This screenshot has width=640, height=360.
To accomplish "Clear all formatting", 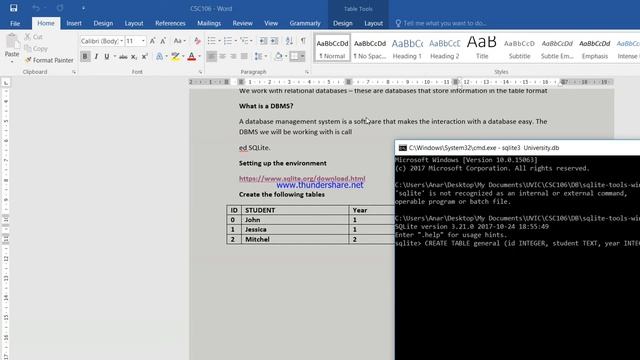I will pyautogui.click(x=198, y=41).
